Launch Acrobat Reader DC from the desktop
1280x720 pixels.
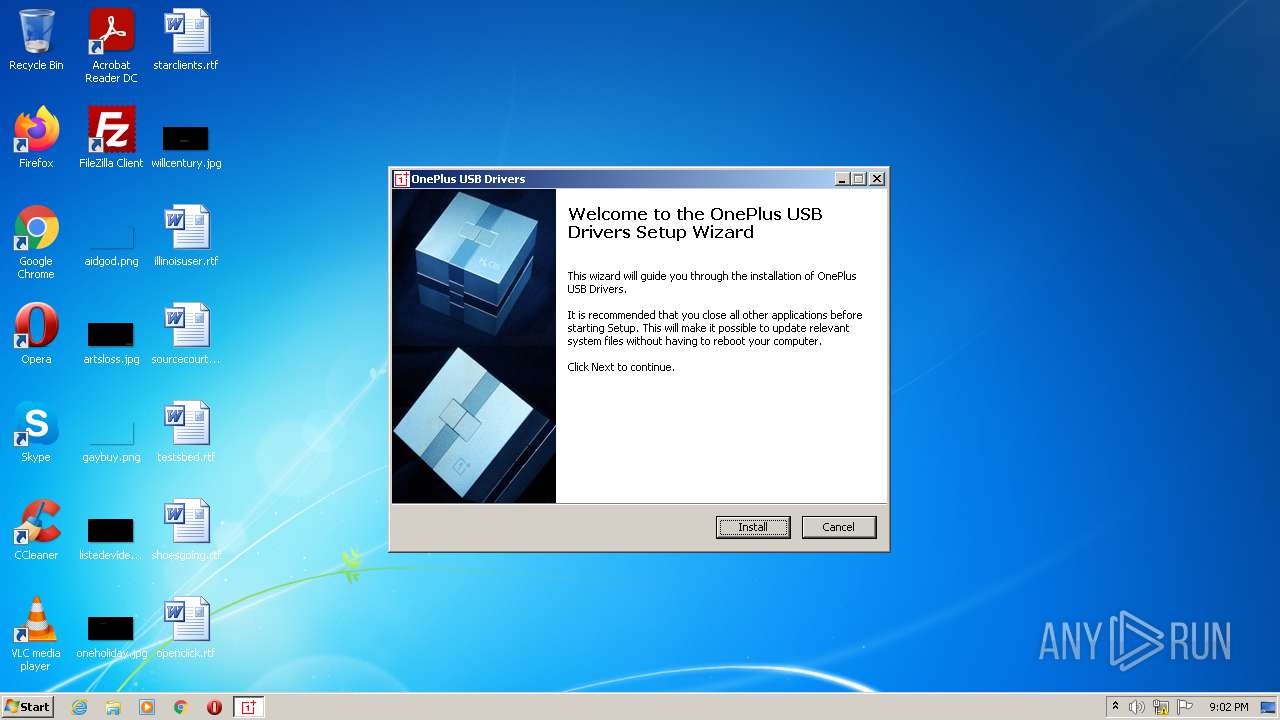(x=111, y=46)
